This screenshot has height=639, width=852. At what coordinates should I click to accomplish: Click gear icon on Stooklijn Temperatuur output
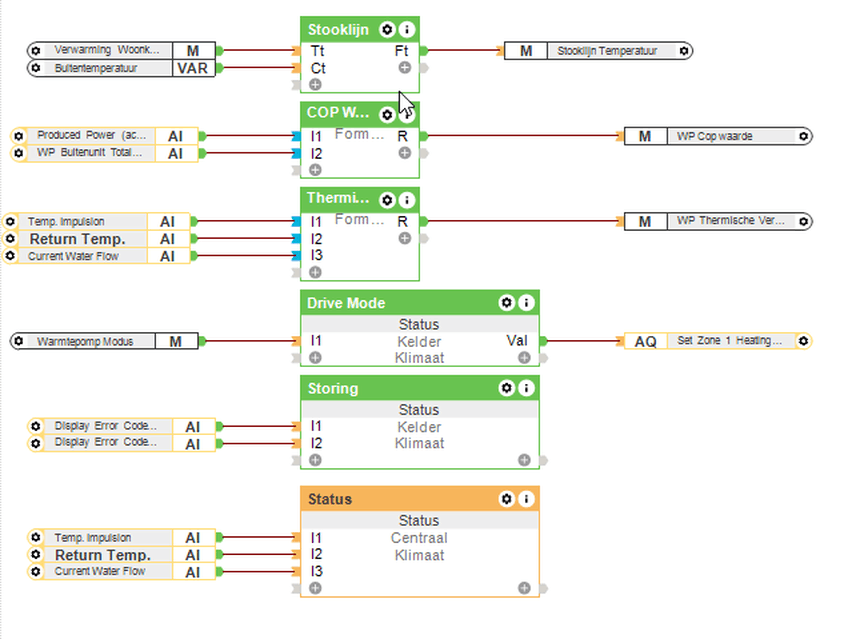[684, 51]
